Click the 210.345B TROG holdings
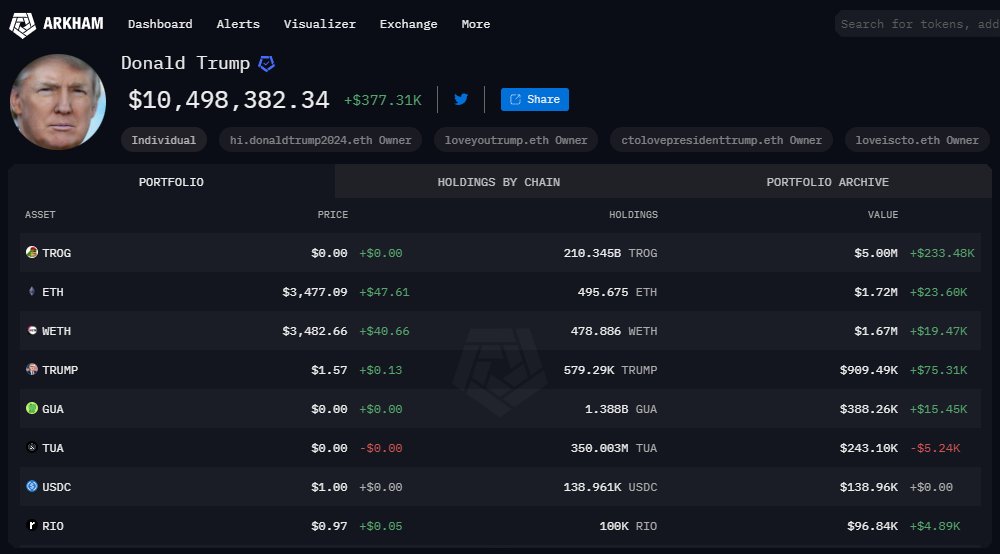This screenshot has width=1000, height=554. pyautogui.click(x=610, y=253)
